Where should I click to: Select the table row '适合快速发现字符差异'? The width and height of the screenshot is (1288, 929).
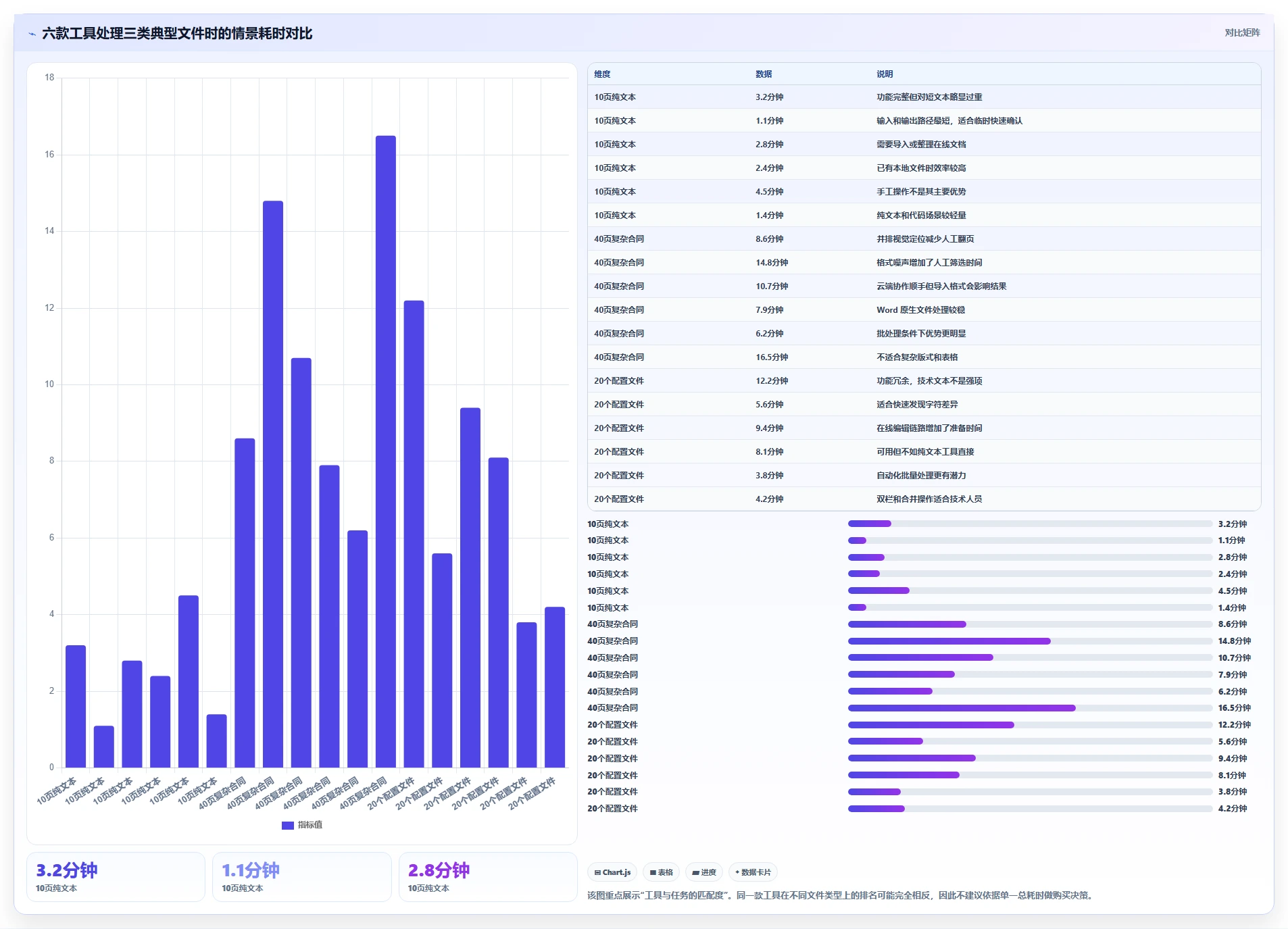click(x=924, y=405)
